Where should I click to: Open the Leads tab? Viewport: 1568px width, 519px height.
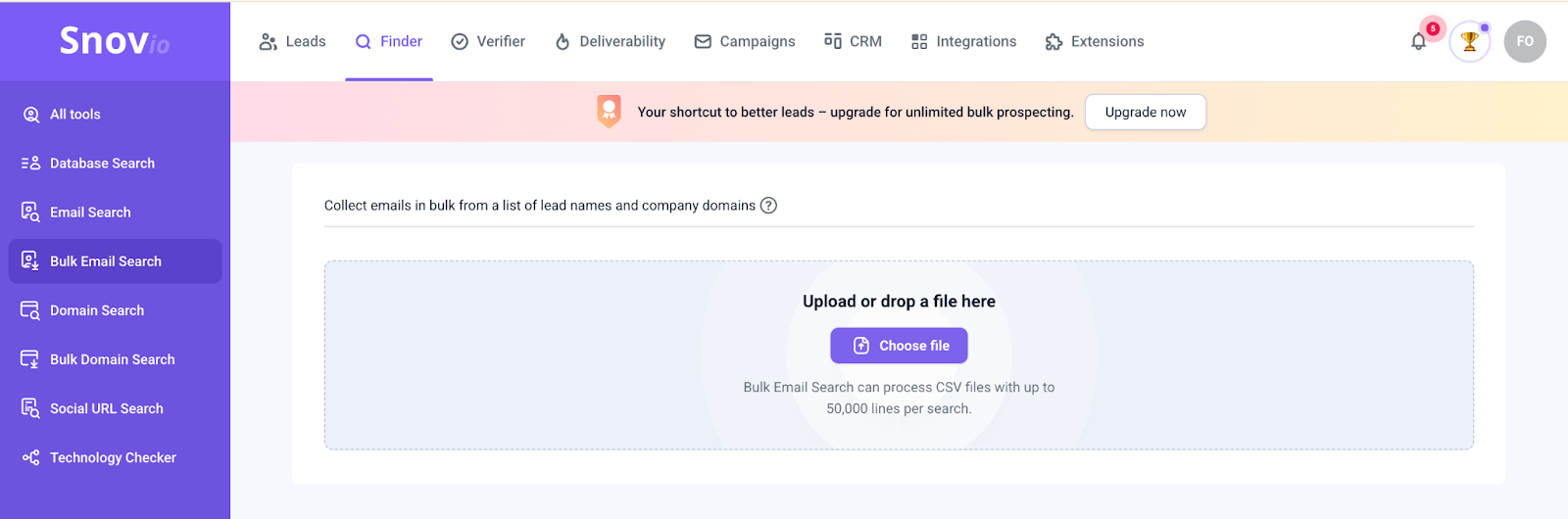pyautogui.click(x=292, y=41)
